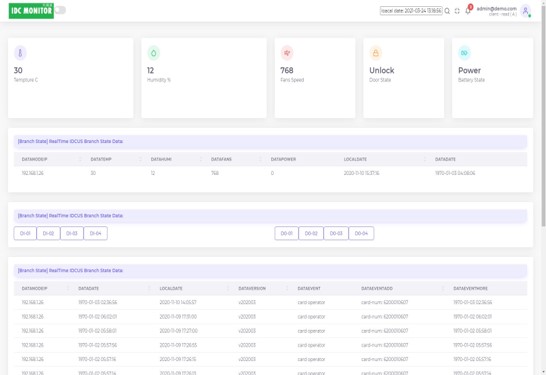Click the battery state icon
The height and width of the screenshot is (375, 546).
pos(465,53)
